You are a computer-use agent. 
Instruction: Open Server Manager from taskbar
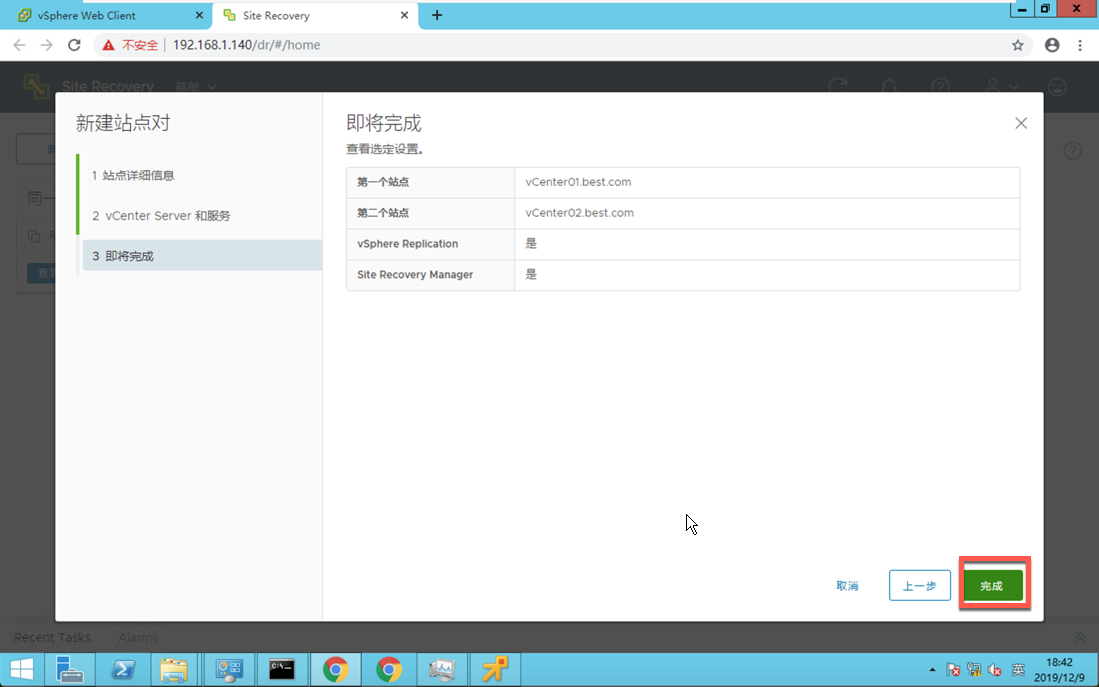point(69,669)
